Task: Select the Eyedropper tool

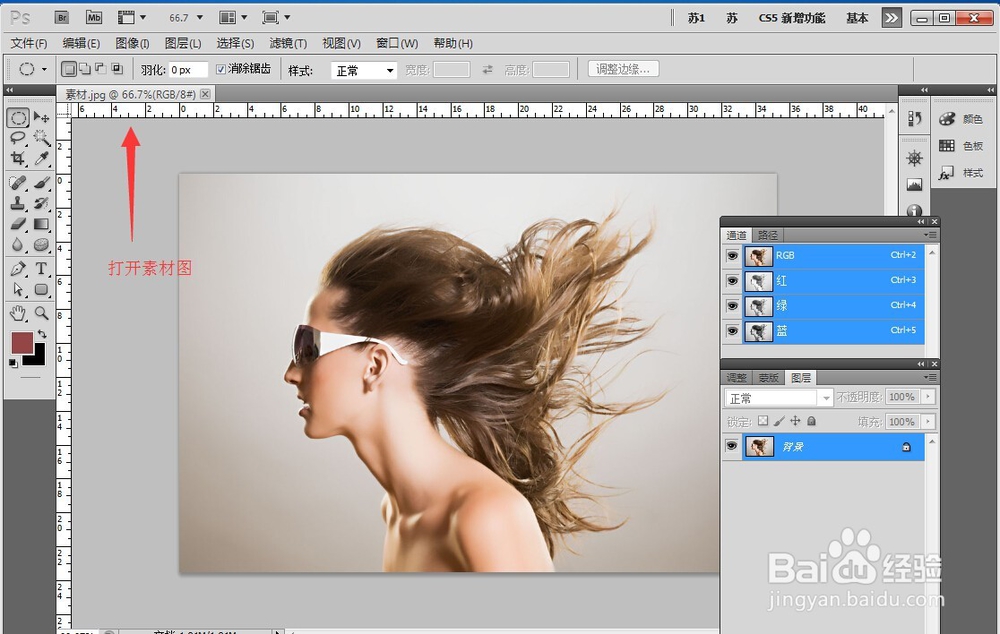Action: click(41, 158)
